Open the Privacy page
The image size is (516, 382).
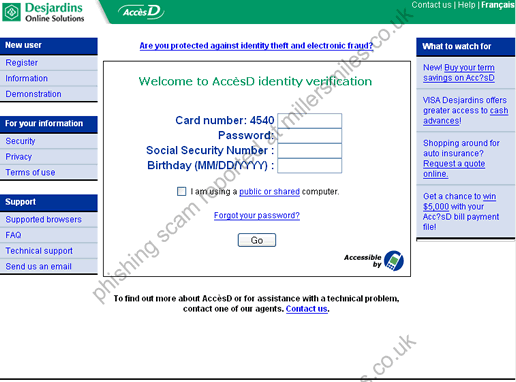click(x=19, y=157)
